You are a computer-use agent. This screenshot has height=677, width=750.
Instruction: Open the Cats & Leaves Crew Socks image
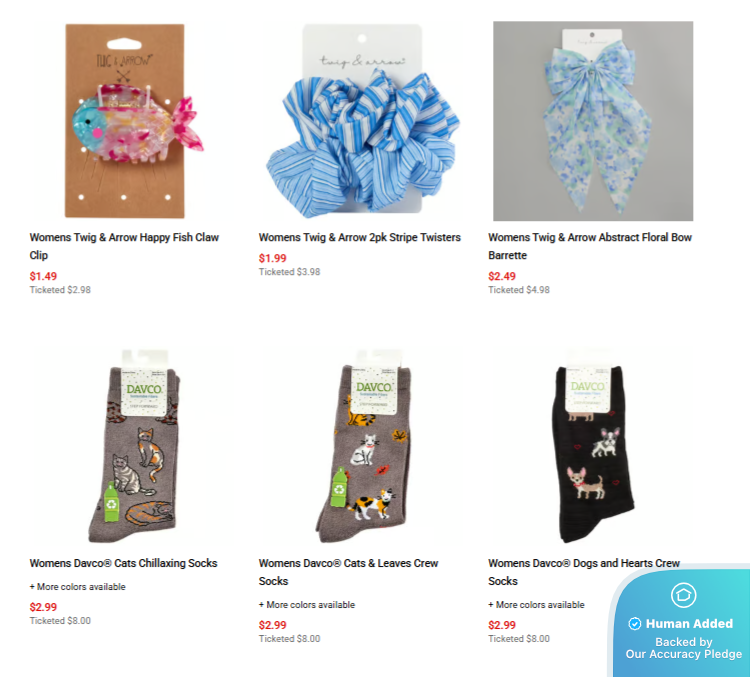point(364,446)
